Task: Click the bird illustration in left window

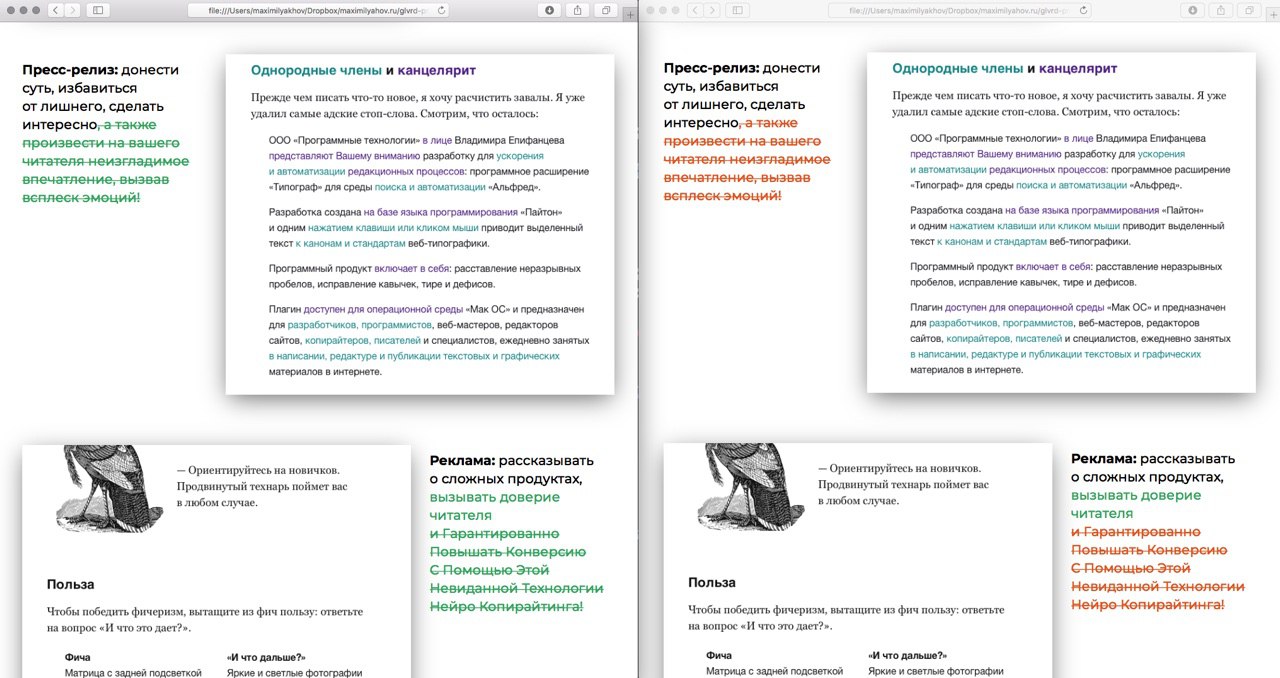Action: (110, 489)
